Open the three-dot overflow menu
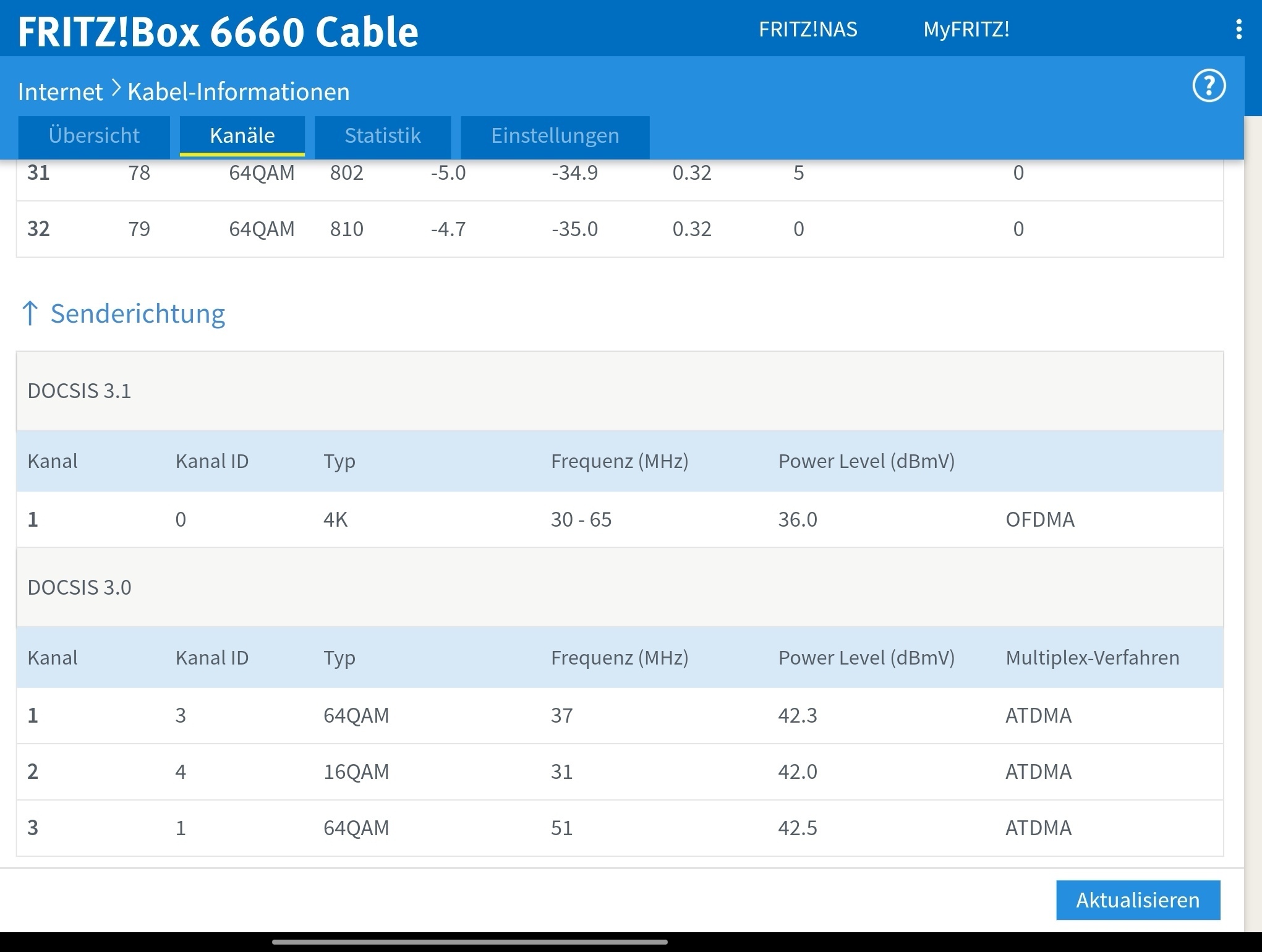This screenshot has height=952, width=1262. [x=1239, y=29]
